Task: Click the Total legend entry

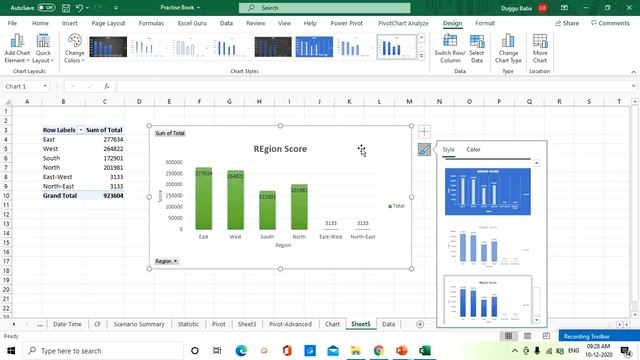Action: coord(396,206)
